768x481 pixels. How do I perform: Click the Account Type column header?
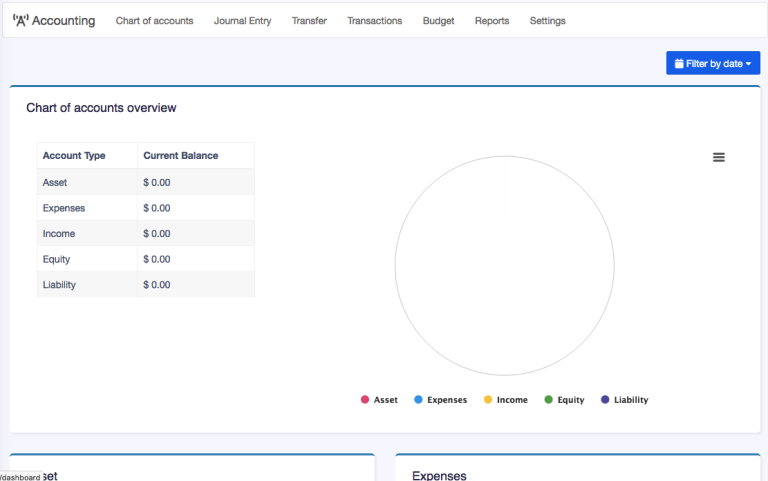click(74, 156)
